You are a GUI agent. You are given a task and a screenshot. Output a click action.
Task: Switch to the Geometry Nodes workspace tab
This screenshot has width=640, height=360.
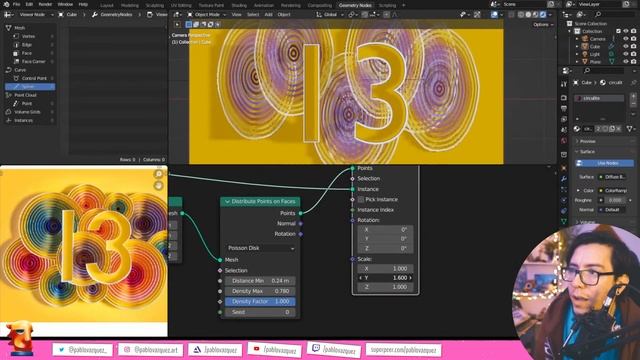tap(355, 5)
